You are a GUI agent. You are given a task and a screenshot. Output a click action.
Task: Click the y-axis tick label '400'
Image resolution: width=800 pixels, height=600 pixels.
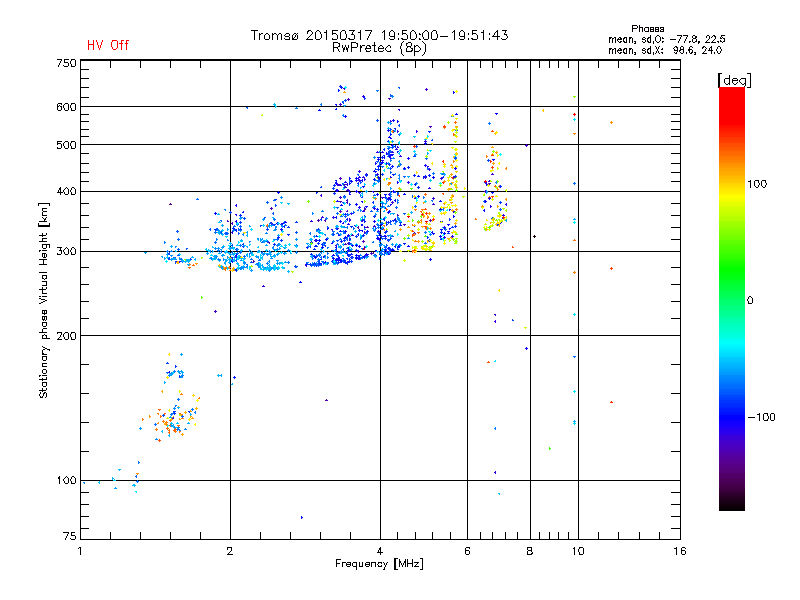coord(66,192)
